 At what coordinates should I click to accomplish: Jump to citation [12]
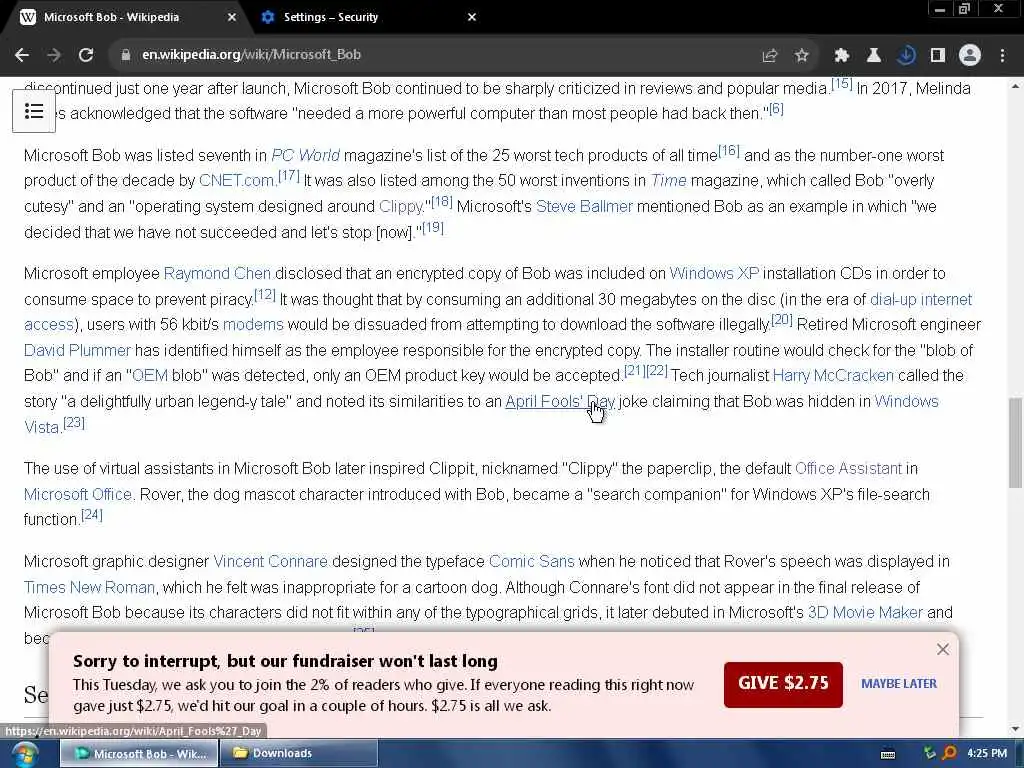click(x=264, y=295)
